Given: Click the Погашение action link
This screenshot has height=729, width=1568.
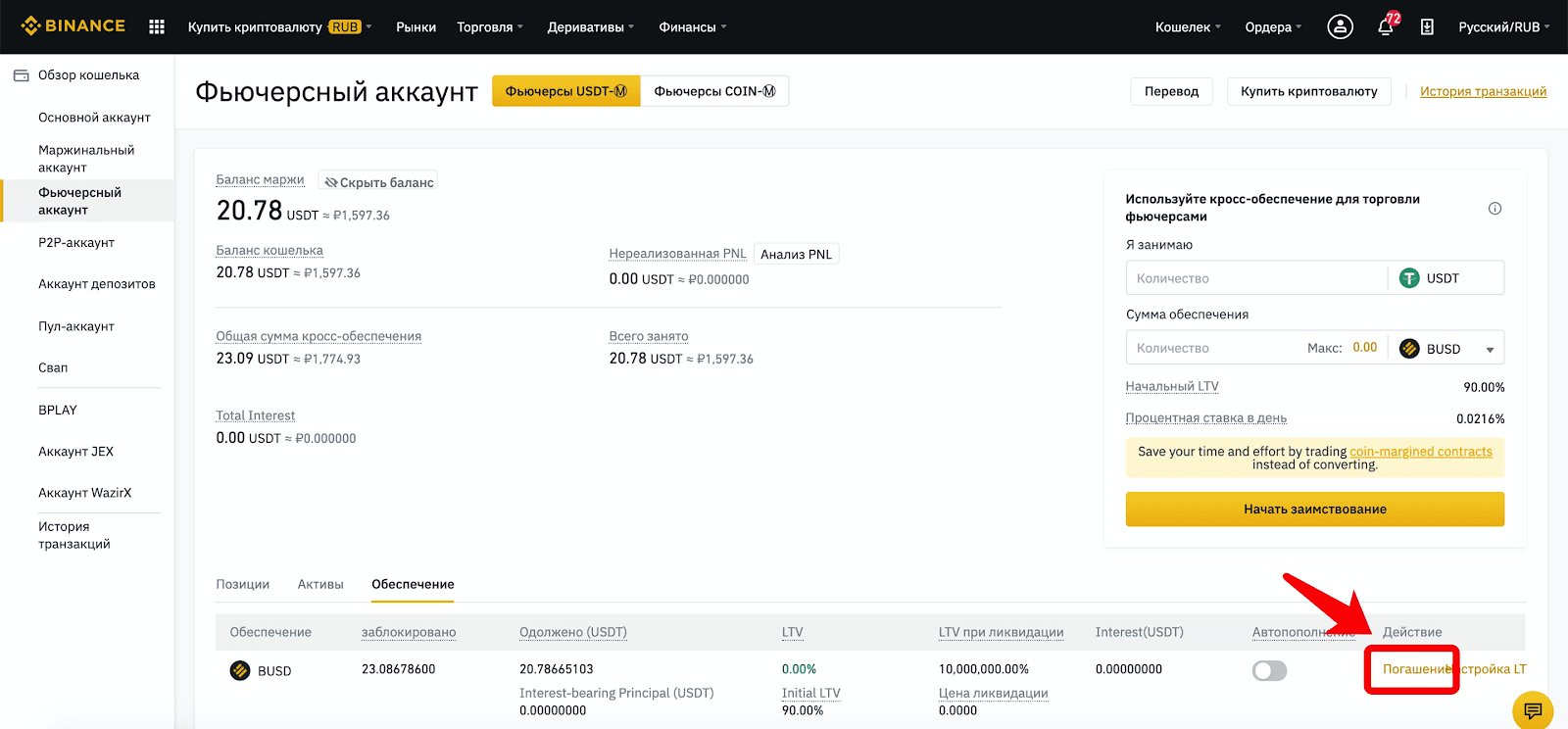Looking at the screenshot, I should [x=1416, y=669].
